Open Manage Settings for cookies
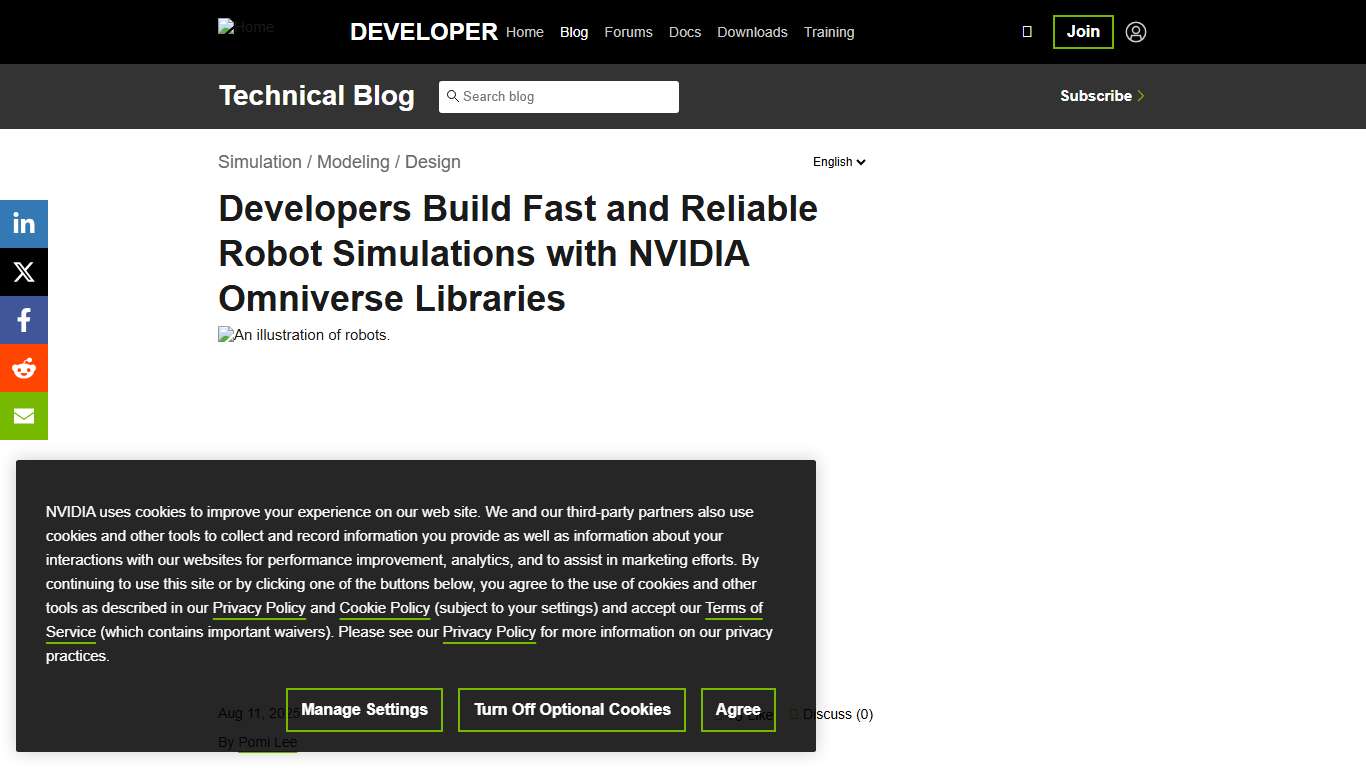Screen dimensions: 1366x768 click(x=364, y=709)
